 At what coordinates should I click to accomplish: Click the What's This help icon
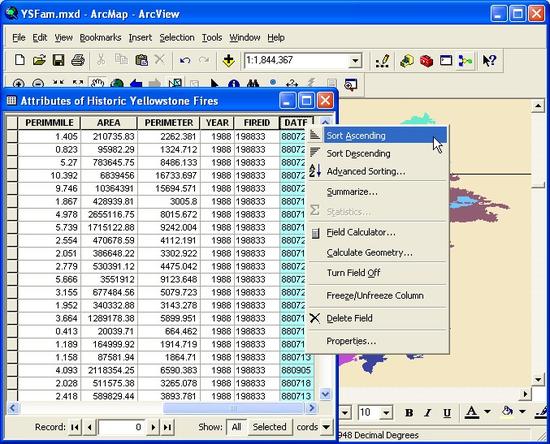tap(489, 61)
